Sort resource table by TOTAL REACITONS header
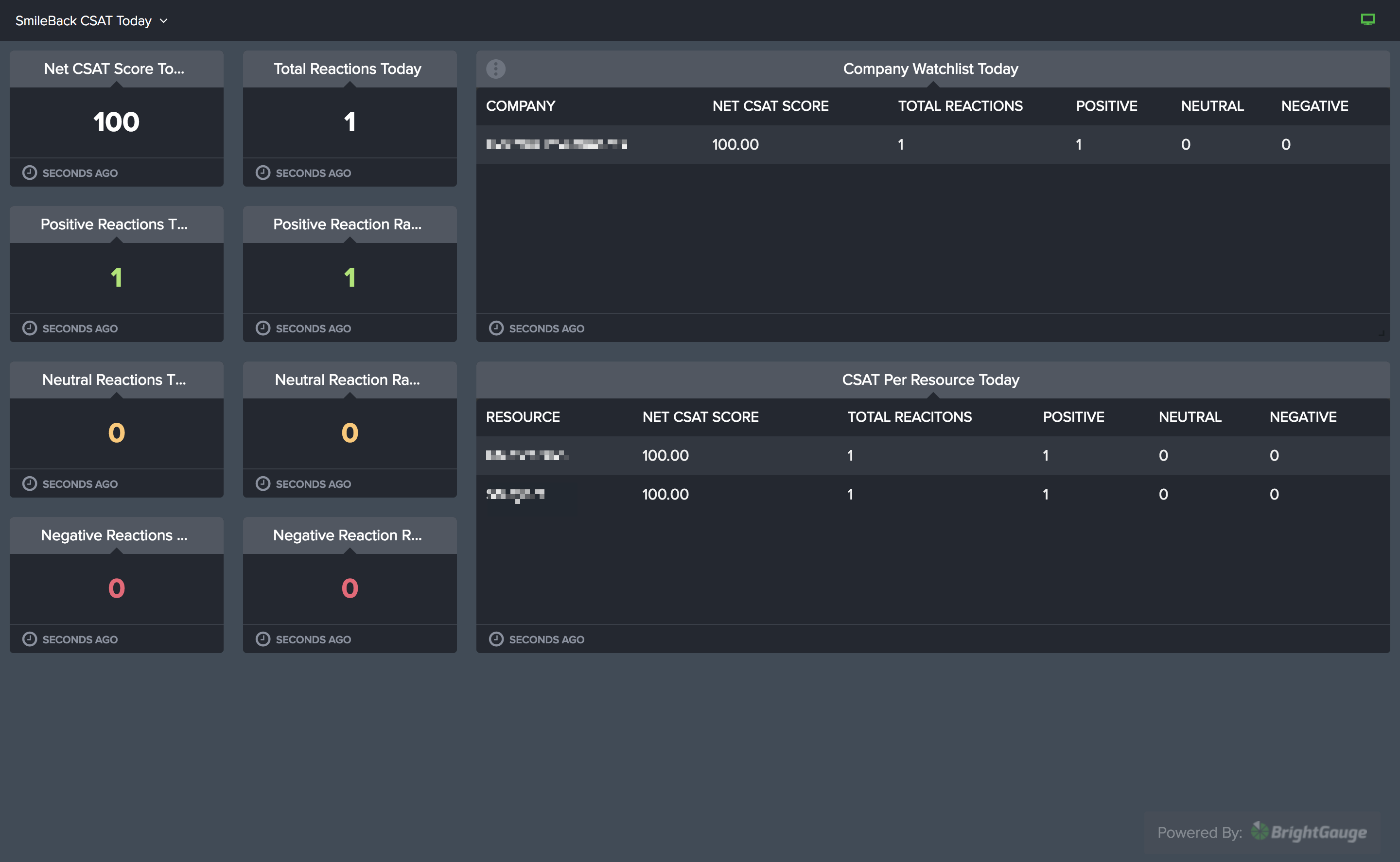1400x862 pixels. coord(910,417)
